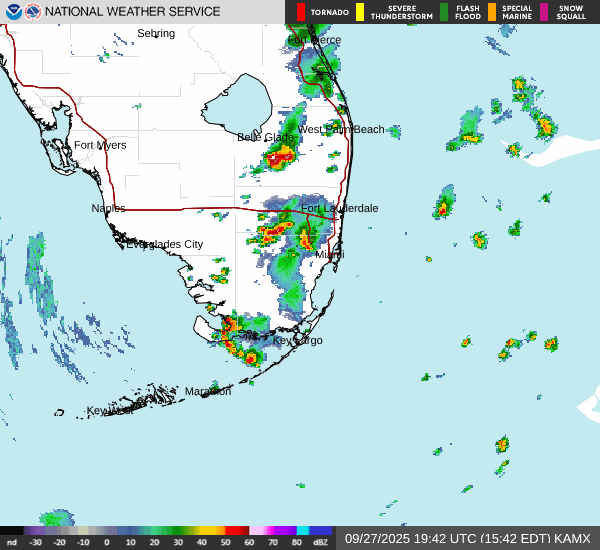The height and width of the screenshot is (550, 600).
Task: Click the dBZ unit label on the color scale
Action: click(320, 541)
